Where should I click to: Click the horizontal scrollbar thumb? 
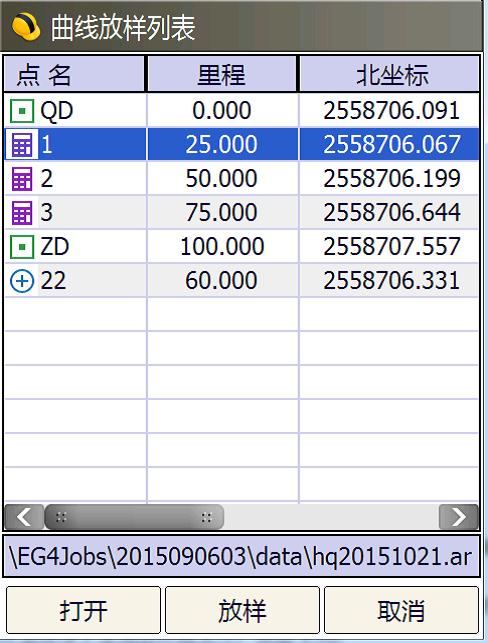point(134,517)
